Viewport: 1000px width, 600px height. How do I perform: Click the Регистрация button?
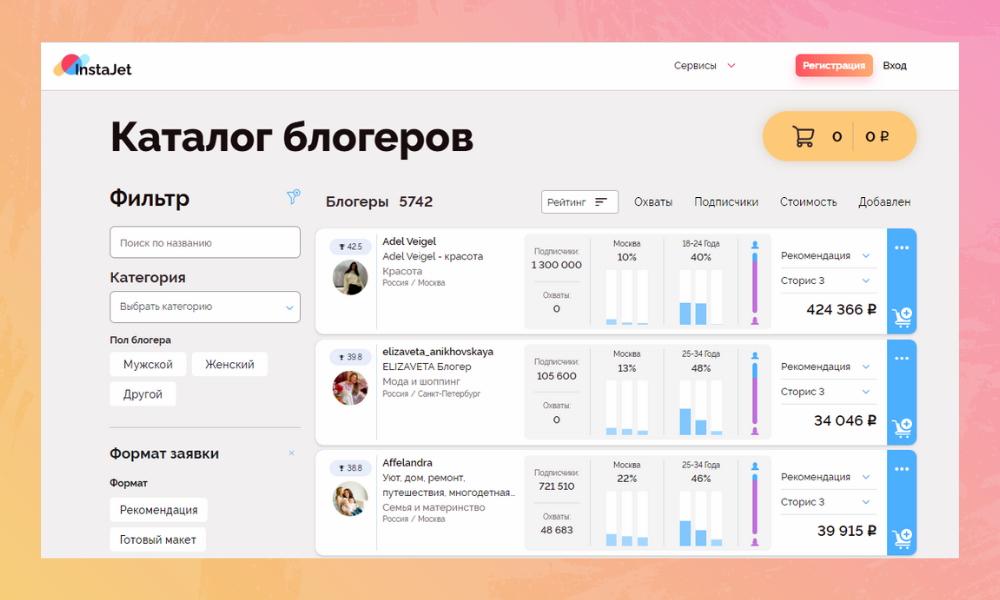click(x=834, y=66)
